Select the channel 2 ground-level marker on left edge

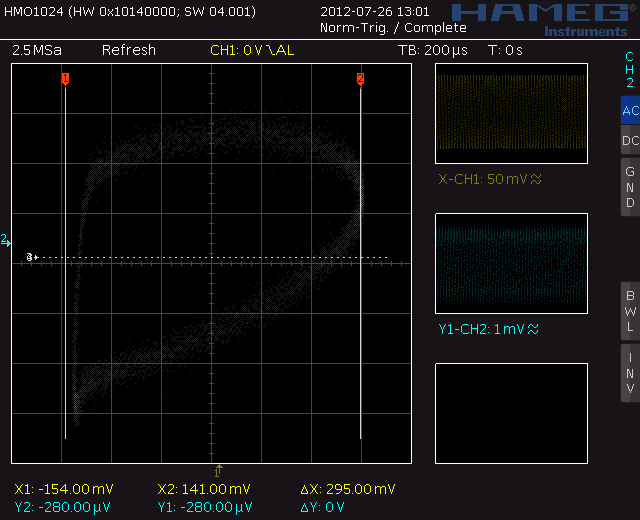(5, 240)
